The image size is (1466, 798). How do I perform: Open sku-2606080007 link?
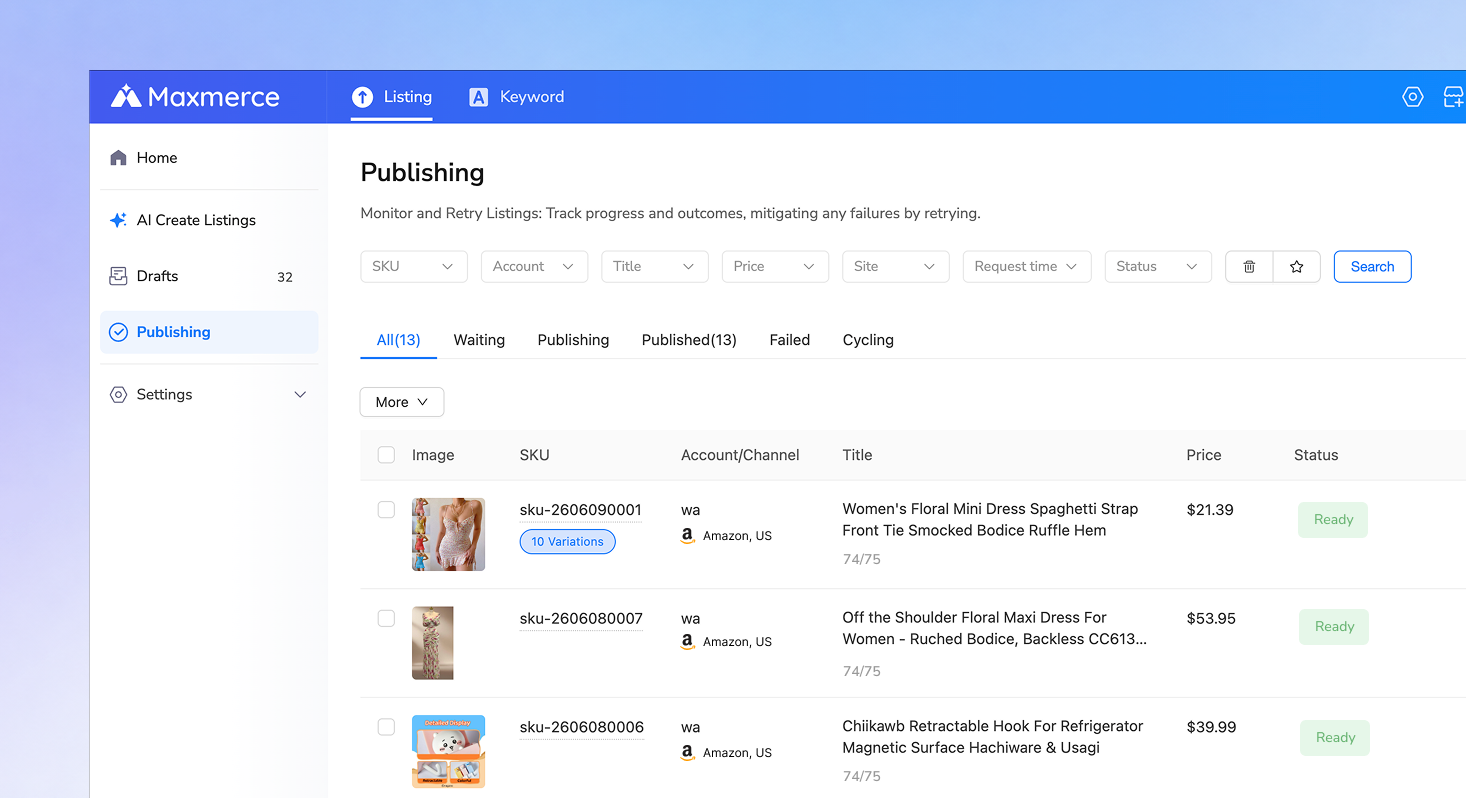point(581,619)
